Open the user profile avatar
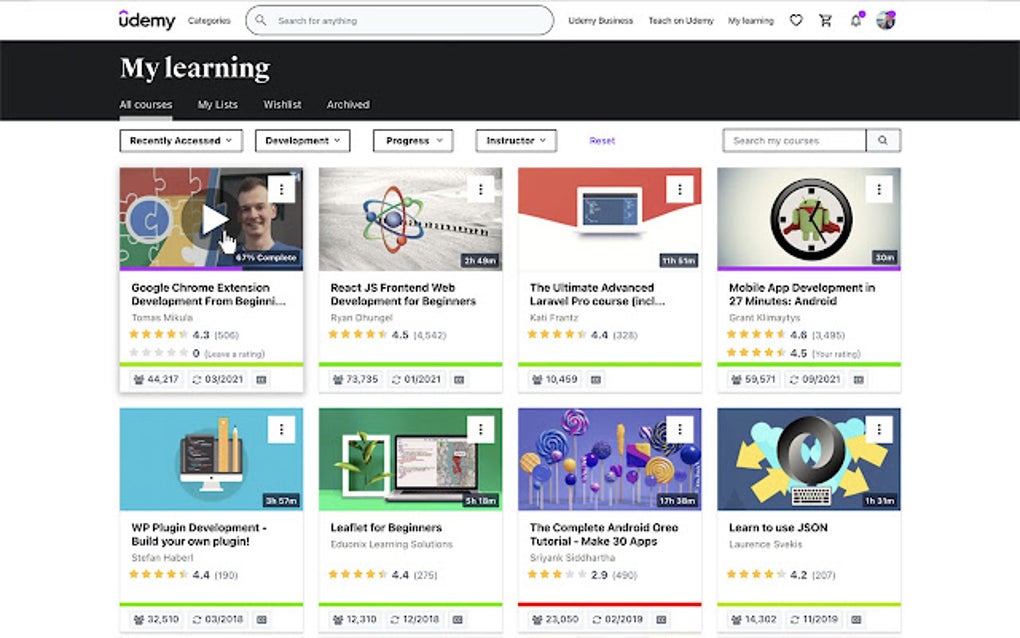Screen dimensions: 1020x638 [x=885, y=20]
